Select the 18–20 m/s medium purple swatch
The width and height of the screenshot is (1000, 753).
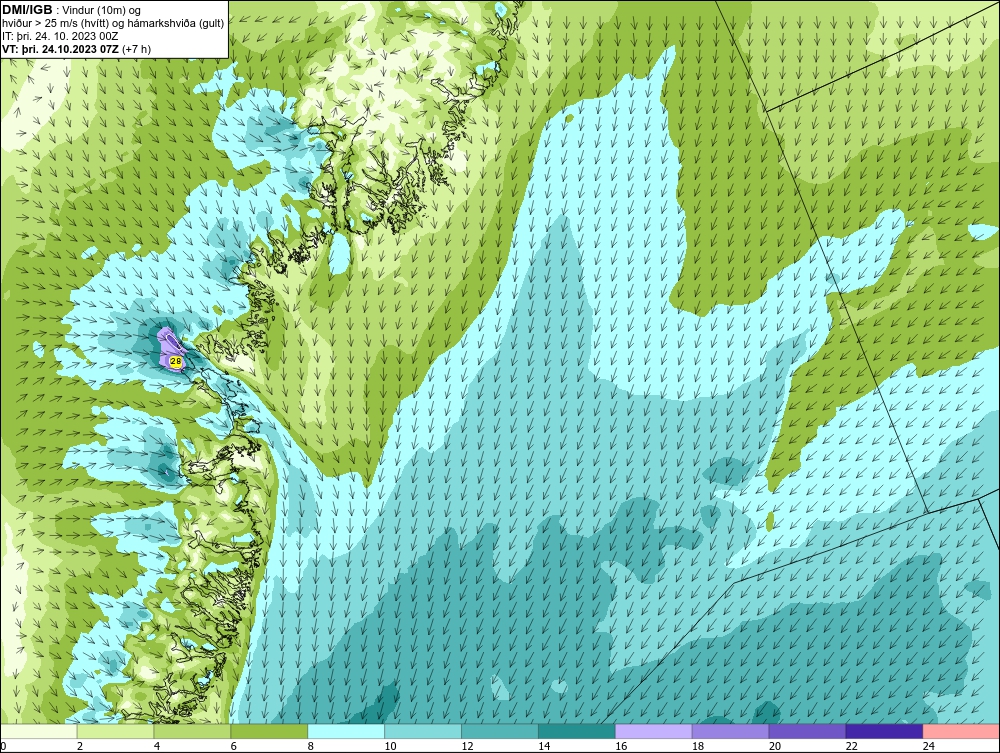coord(730,731)
